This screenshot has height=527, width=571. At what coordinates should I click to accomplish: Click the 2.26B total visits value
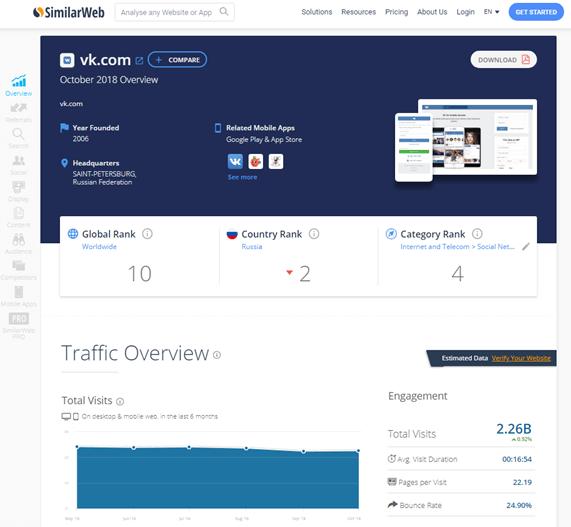tap(514, 429)
